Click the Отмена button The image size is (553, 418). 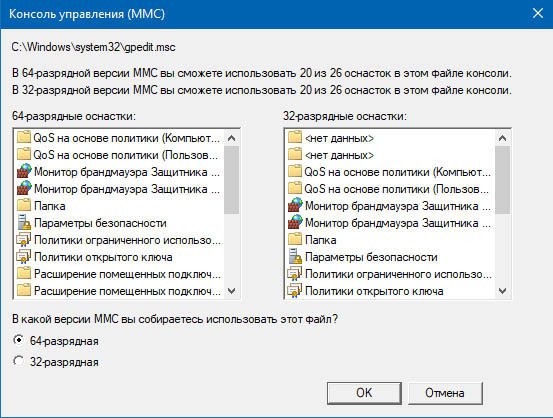click(445, 393)
